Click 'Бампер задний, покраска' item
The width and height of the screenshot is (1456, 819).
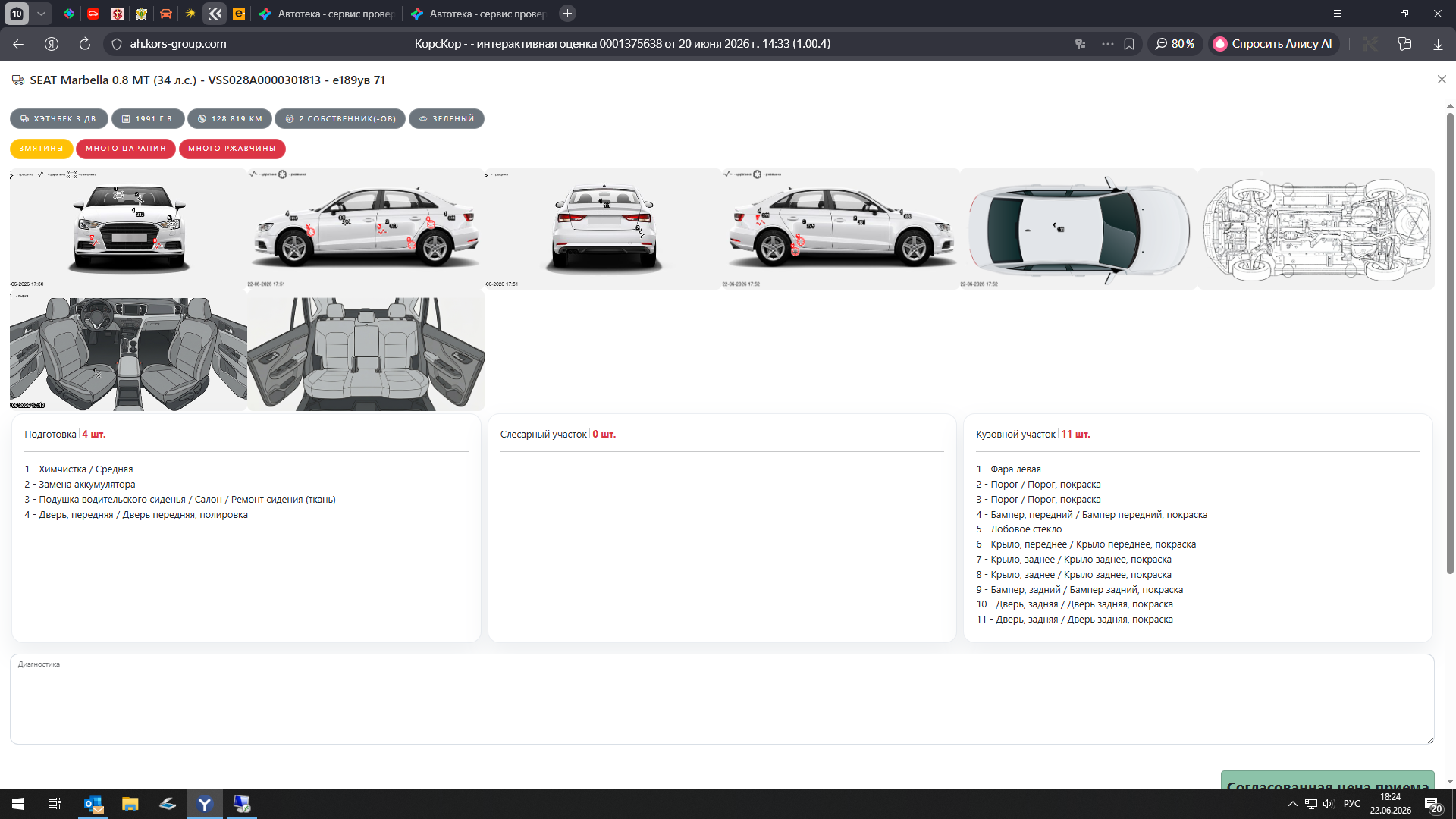click(1080, 590)
